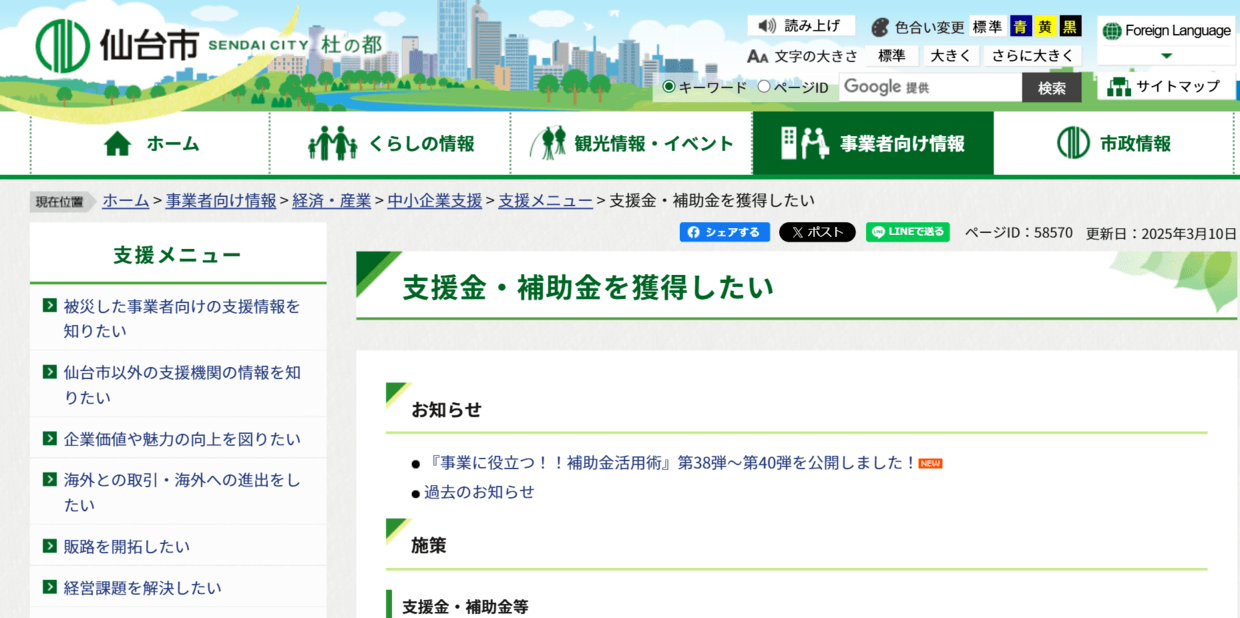Share page with Facebook シェアする button

tap(725, 232)
